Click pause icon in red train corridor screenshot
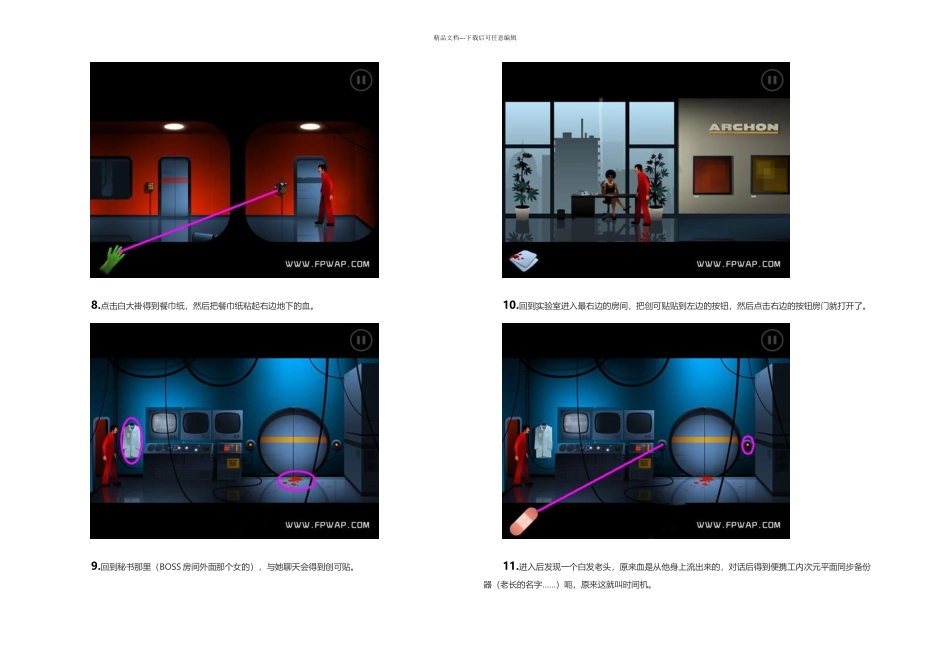The width and height of the screenshot is (950, 672). 361,80
